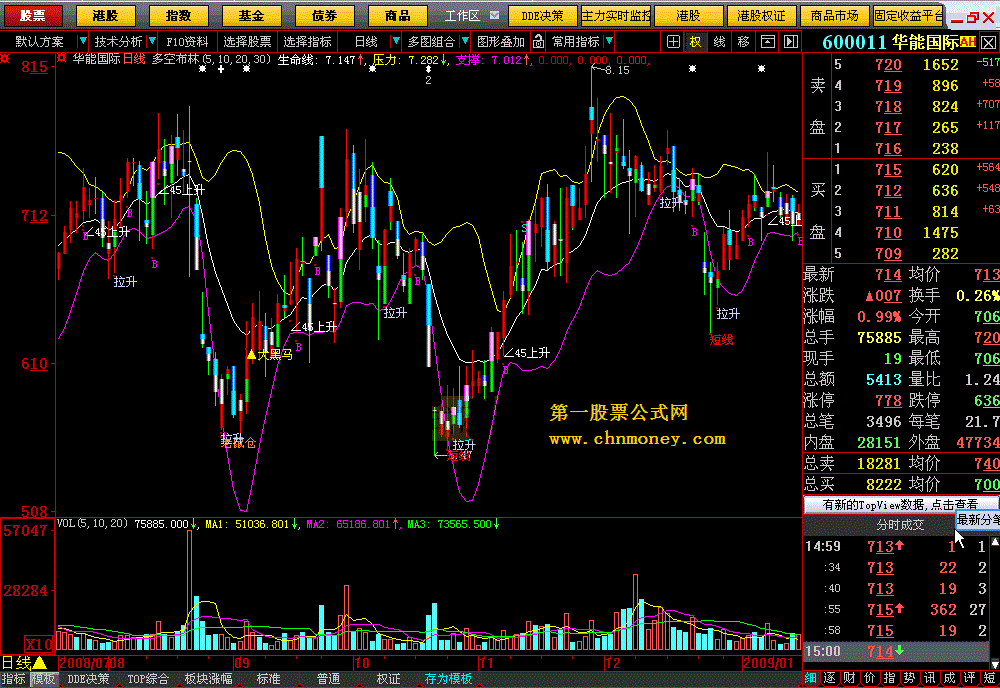Select the 逐 tick-by-tick round tab
Image resolution: width=1000 pixels, height=688 pixels.
click(x=829, y=678)
